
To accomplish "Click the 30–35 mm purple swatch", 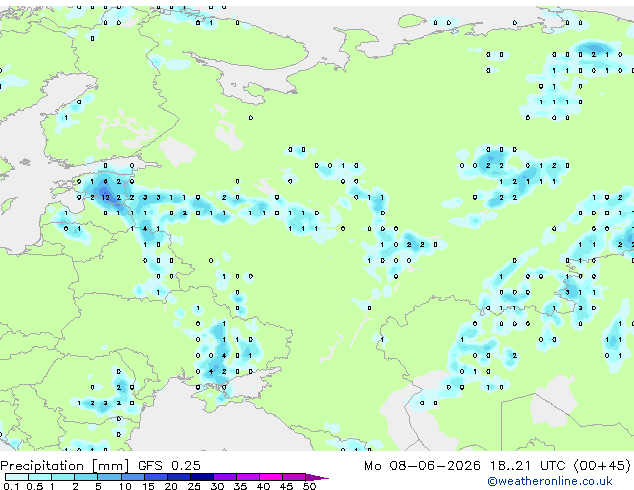I will (224, 477).
